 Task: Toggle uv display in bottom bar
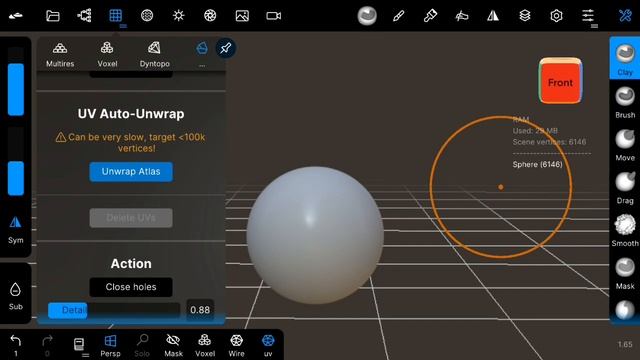pyautogui.click(x=268, y=345)
